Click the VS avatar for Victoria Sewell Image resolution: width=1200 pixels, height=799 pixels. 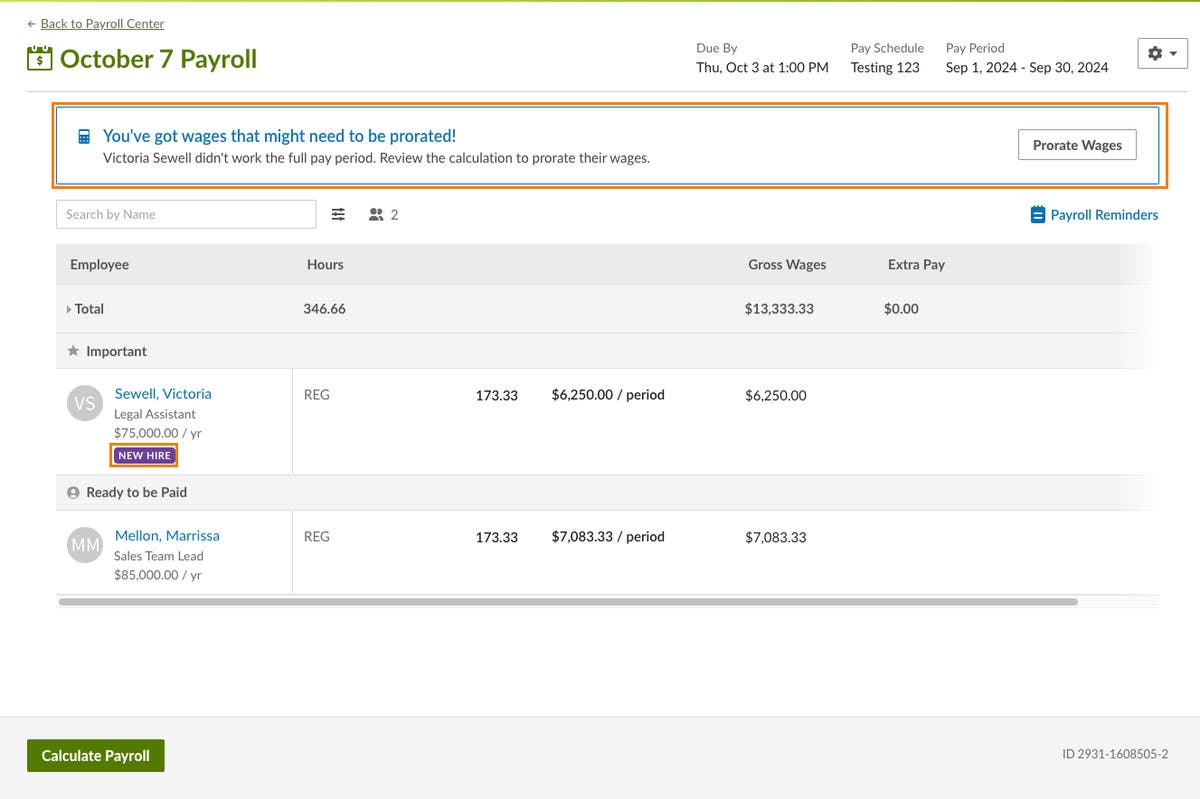point(85,403)
